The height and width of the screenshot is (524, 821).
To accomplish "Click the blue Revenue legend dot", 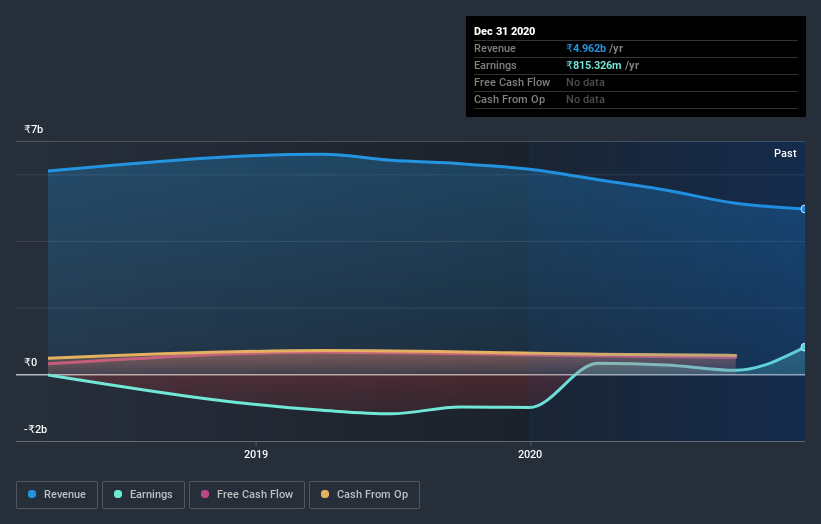I will 32,494.
